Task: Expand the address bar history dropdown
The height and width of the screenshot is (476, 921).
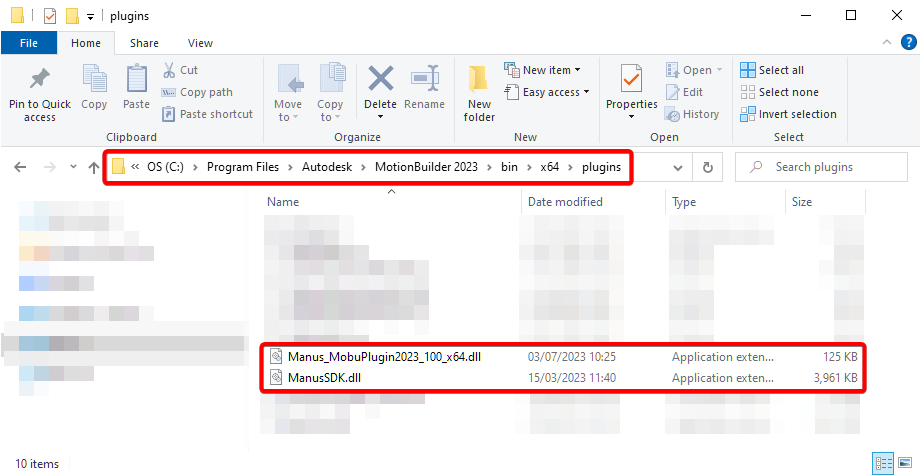Action: (x=679, y=167)
